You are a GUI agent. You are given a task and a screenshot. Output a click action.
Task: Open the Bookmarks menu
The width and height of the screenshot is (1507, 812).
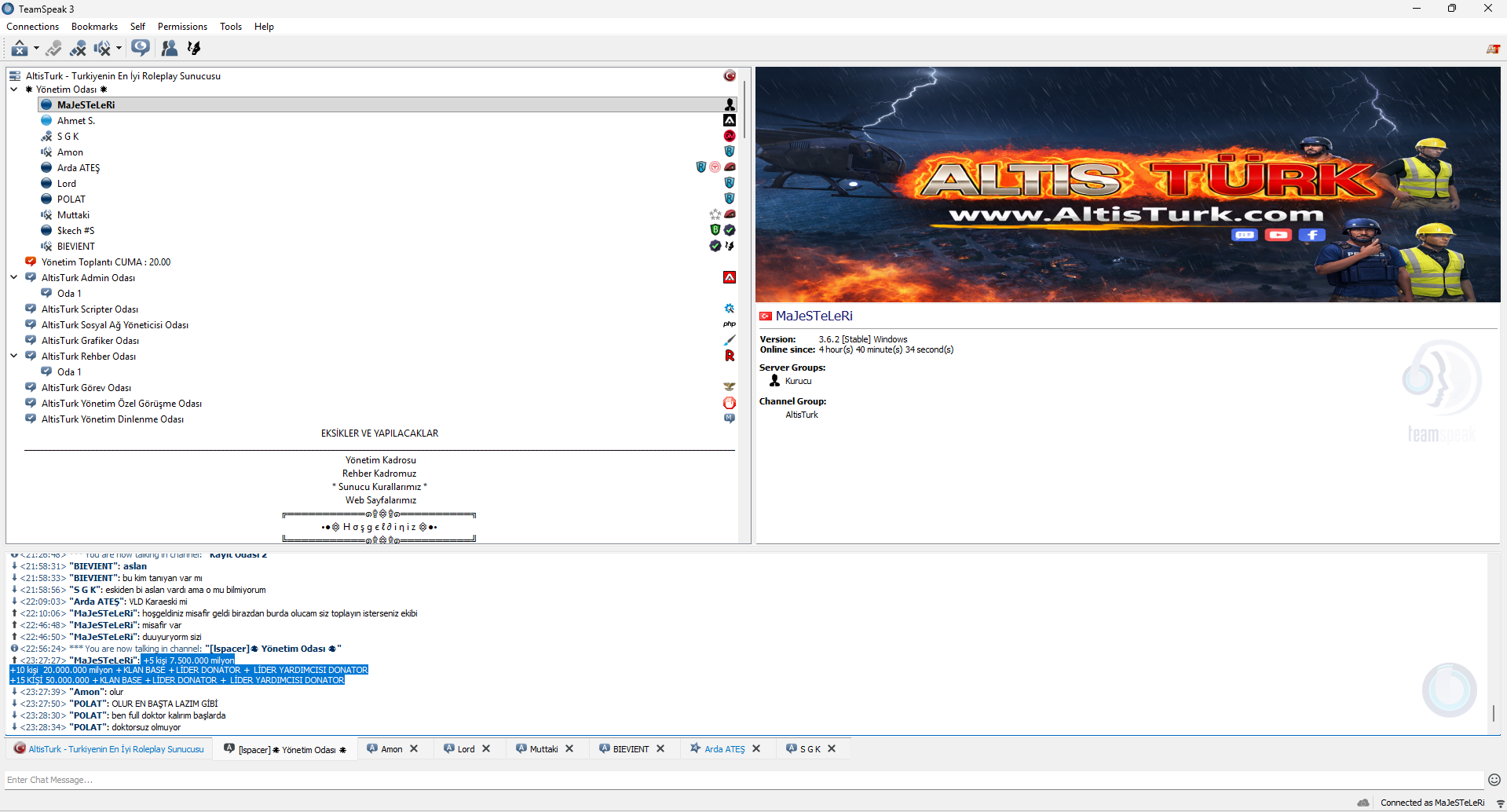[x=95, y=27]
